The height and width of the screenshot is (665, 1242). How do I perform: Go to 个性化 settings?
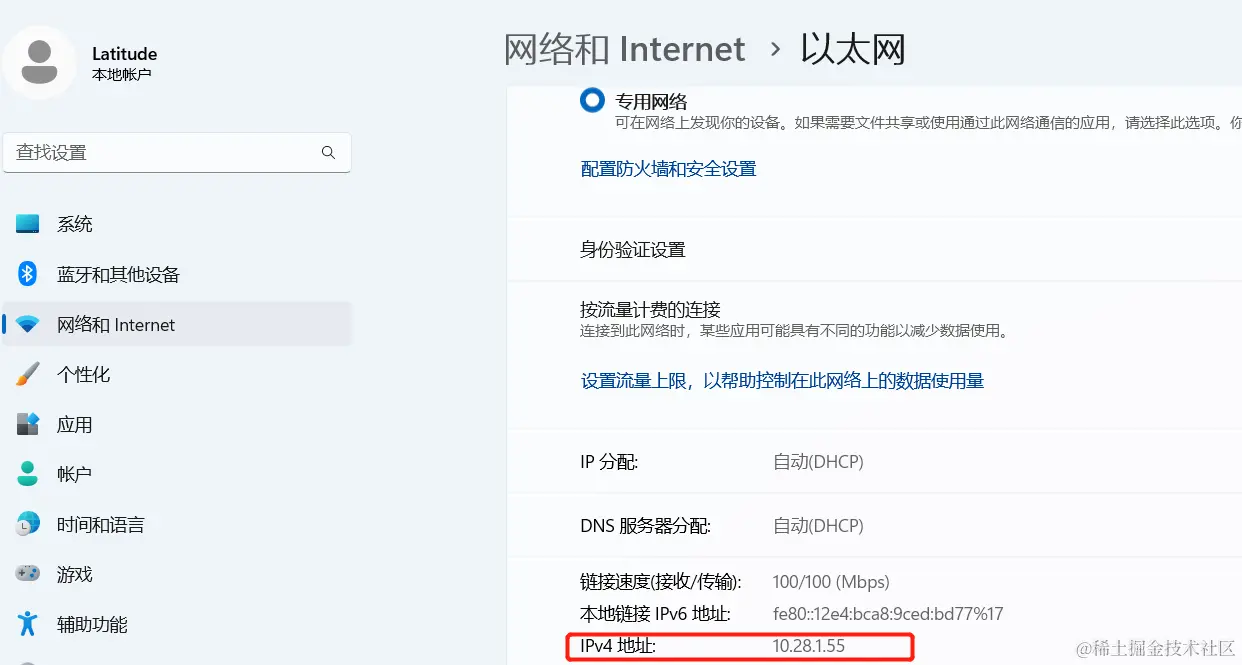click(177, 375)
